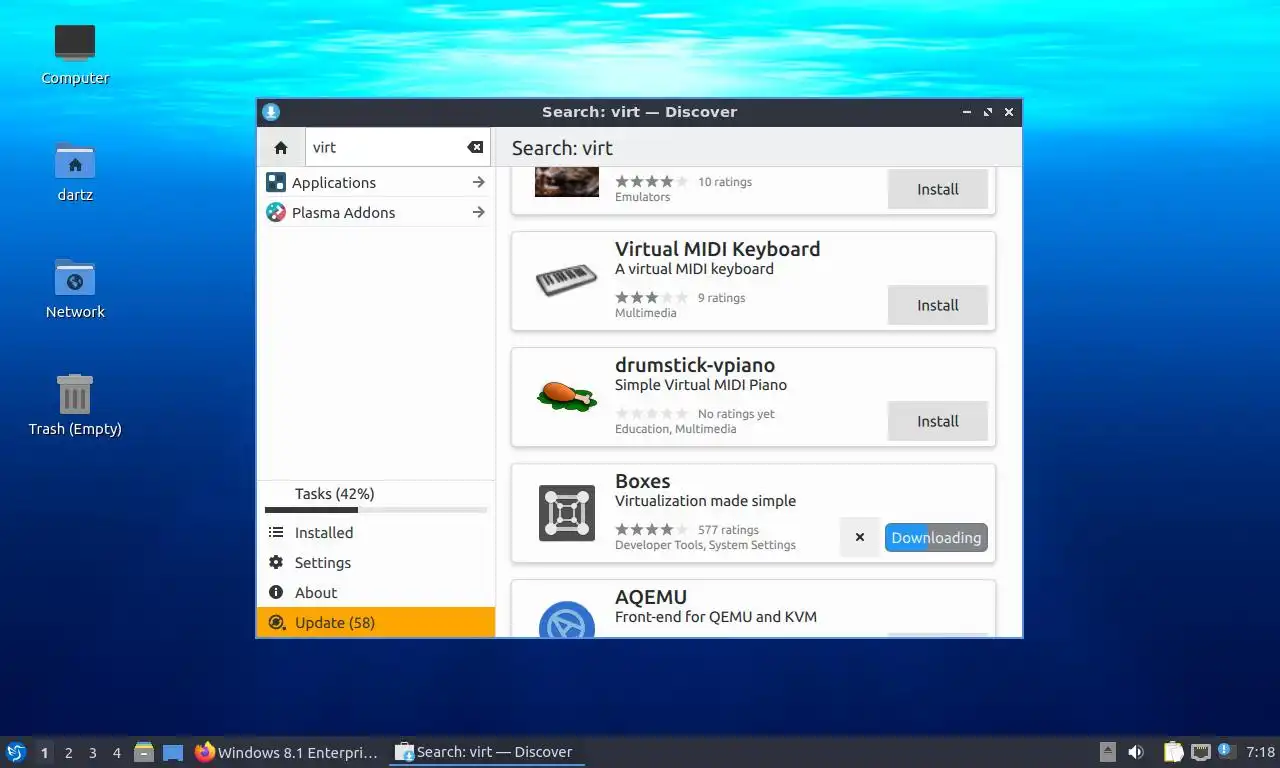Screen dimensions: 1280x768
Task: Open the About page
Action: pyautogui.click(x=376, y=593)
